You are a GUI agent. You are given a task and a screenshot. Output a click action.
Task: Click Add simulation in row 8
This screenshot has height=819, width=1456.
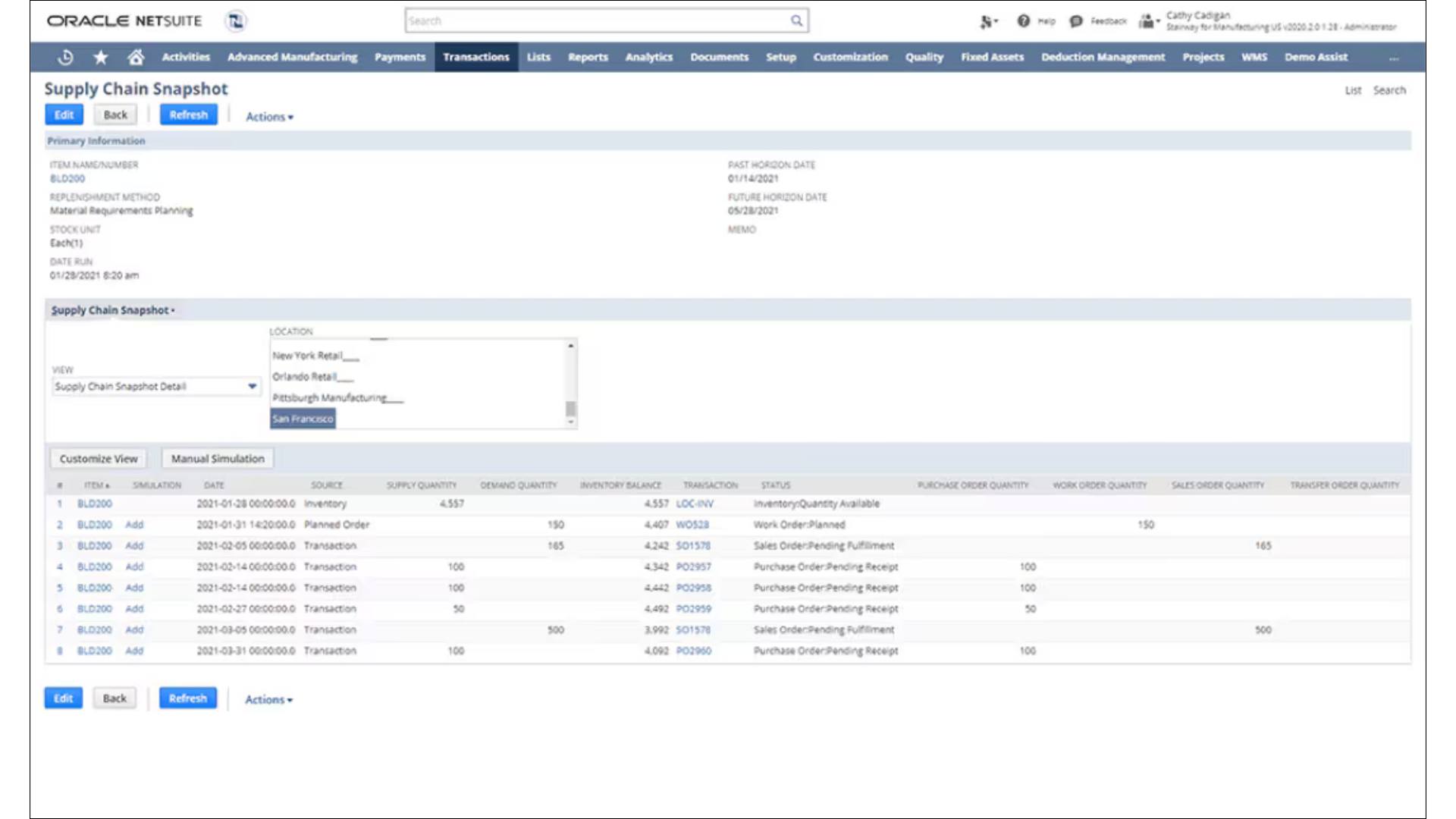pyautogui.click(x=134, y=651)
